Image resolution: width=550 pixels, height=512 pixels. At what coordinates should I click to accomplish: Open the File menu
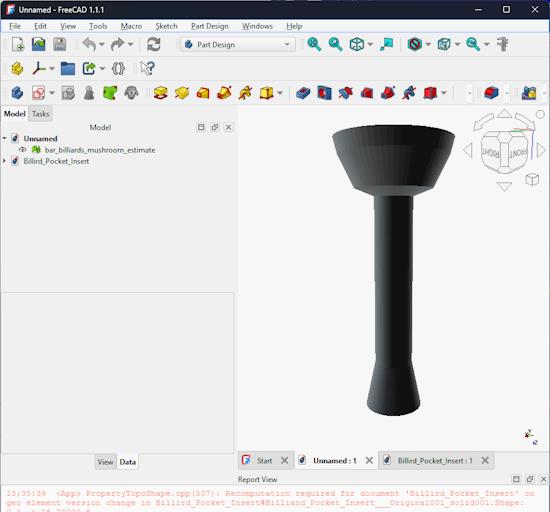(15, 26)
